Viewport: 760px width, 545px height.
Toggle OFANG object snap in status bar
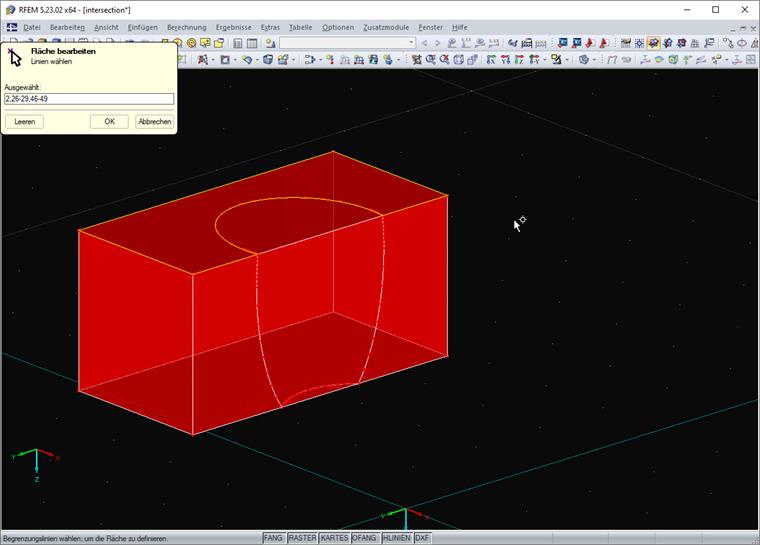[x=364, y=538]
